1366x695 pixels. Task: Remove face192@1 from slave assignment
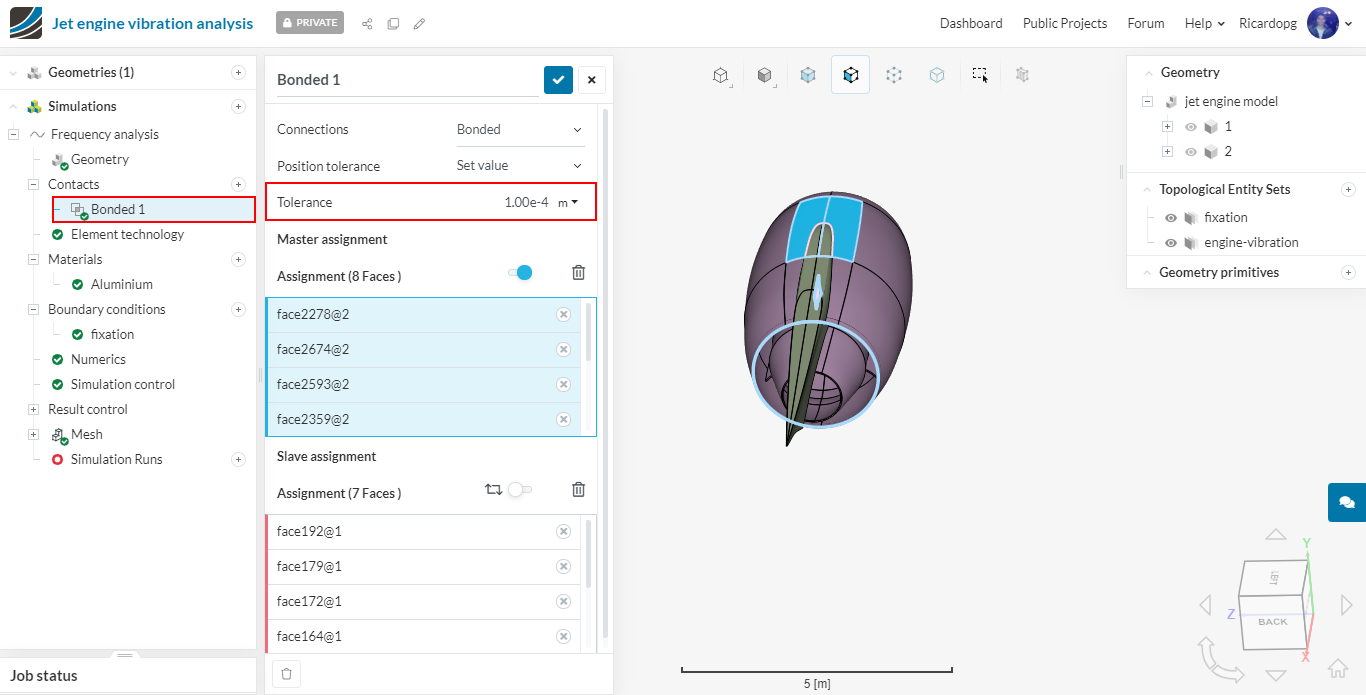pyautogui.click(x=563, y=531)
